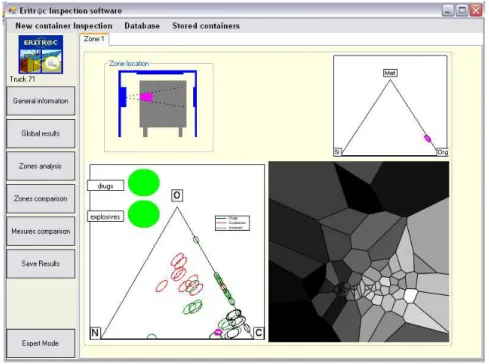Click the magenta marker near C vertex
Image resolution: width=489 pixels, height=364 pixels.
(218, 332)
